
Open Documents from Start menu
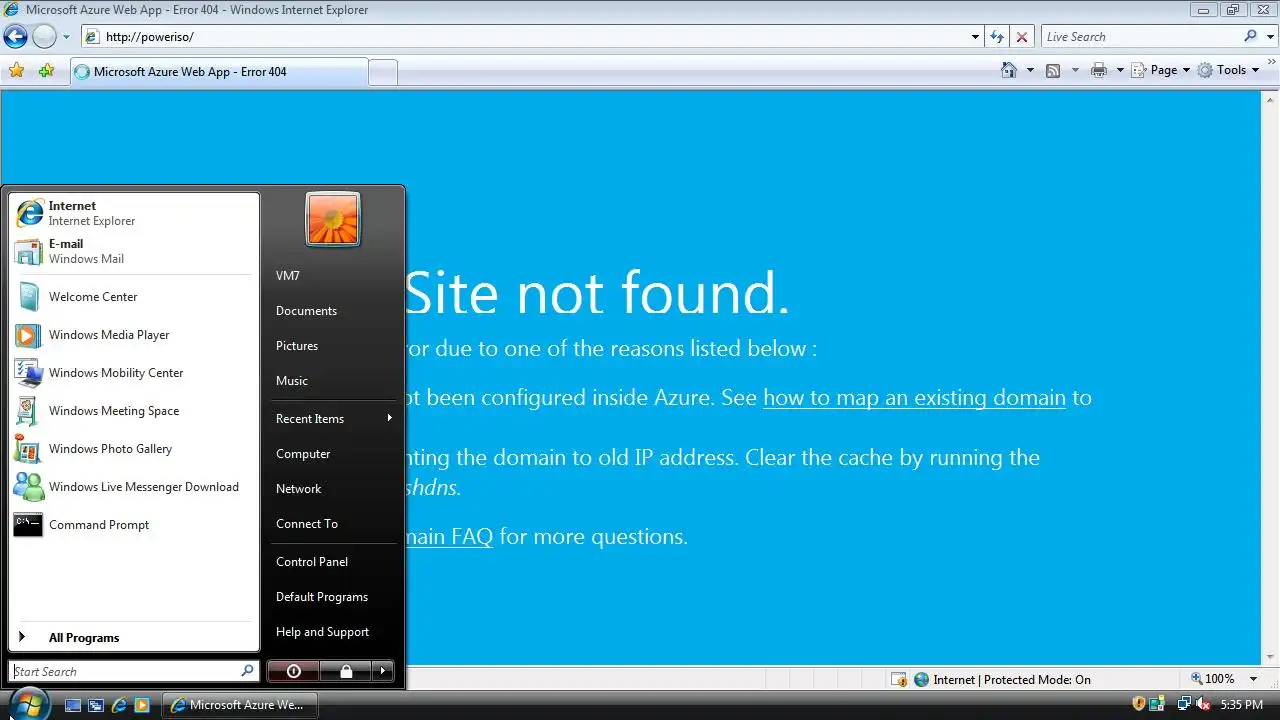[333, 311]
